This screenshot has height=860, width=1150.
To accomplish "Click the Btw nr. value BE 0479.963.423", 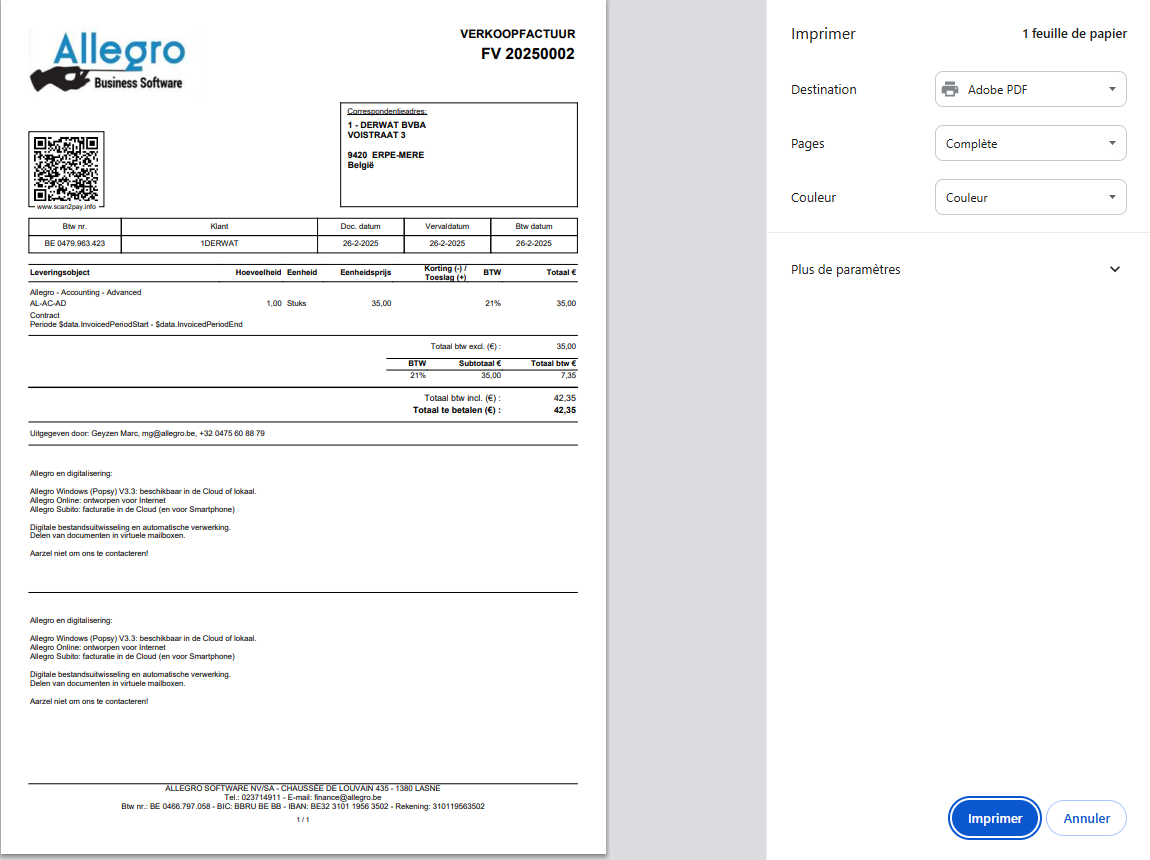I will pyautogui.click(x=75, y=243).
